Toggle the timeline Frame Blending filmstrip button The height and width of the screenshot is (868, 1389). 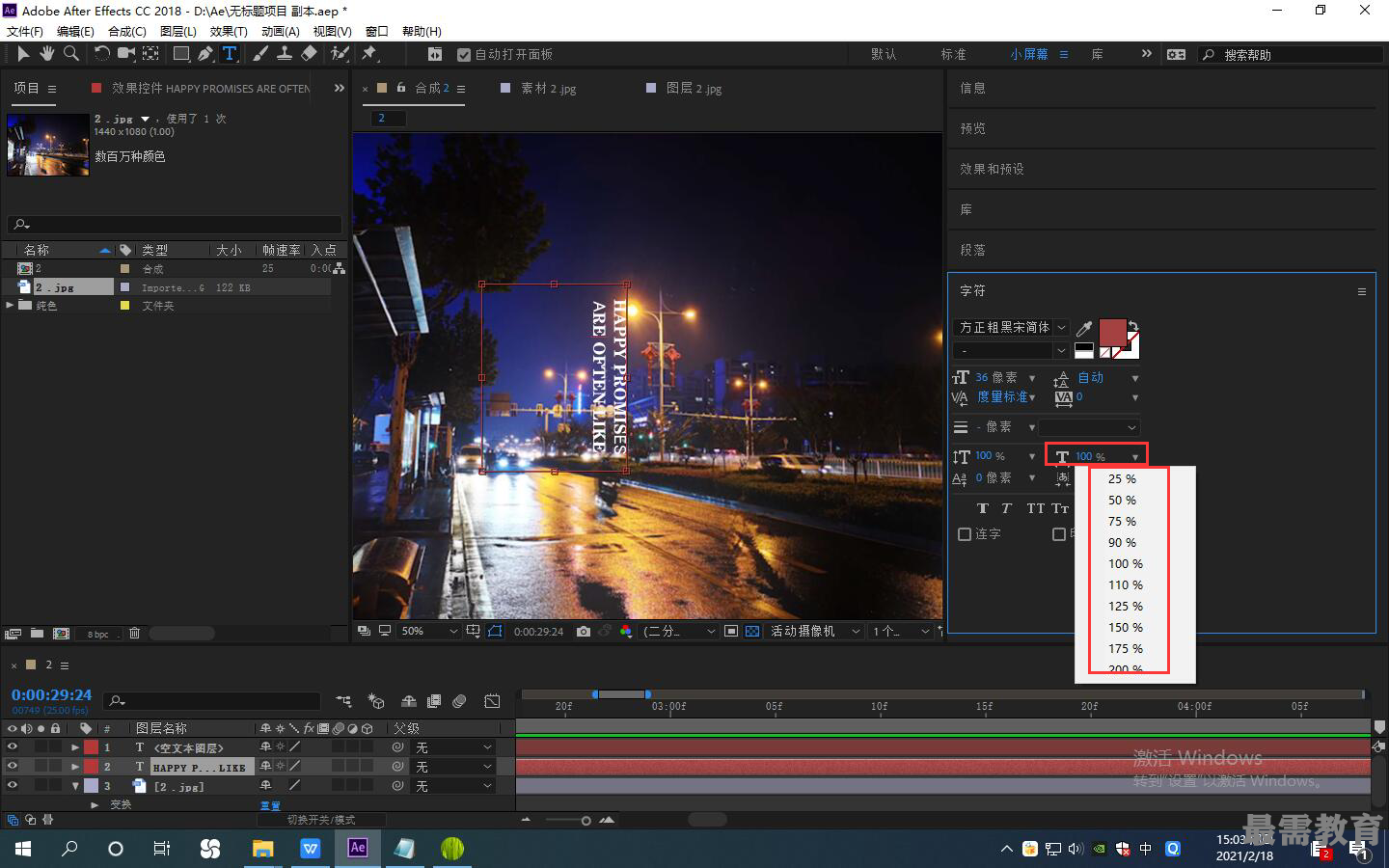tap(434, 701)
